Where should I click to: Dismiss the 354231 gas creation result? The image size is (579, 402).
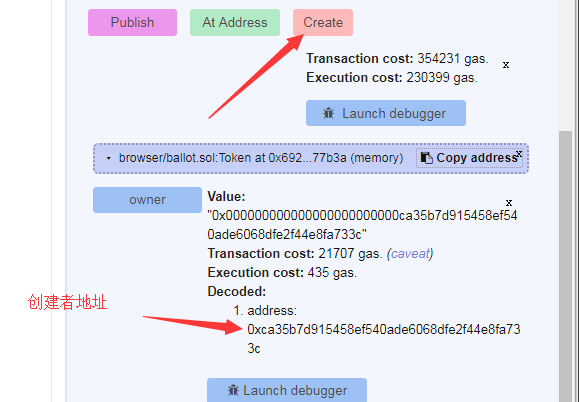(x=506, y=65)
